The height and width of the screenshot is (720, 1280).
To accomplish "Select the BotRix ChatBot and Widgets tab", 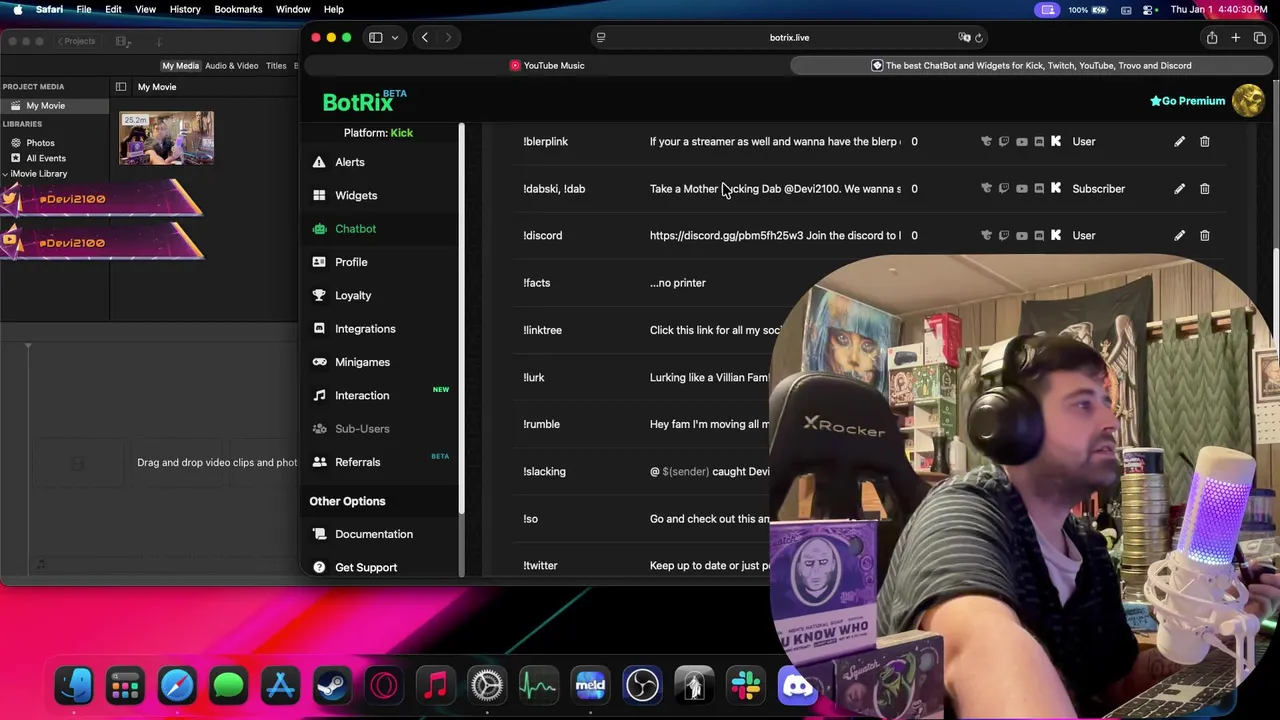I will [1031, 65].
